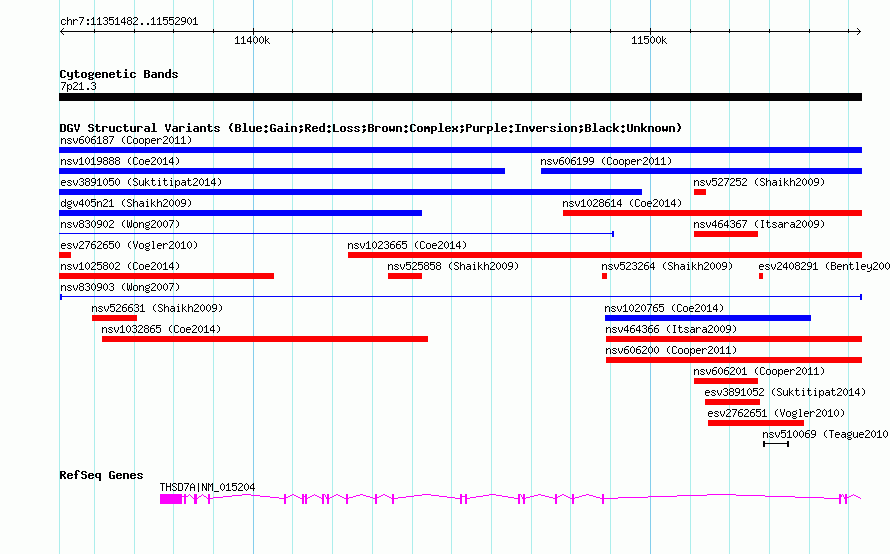Select the nsv606200 (Cooper2011) label
Screen dimensions: 890x554
[671, 350]
